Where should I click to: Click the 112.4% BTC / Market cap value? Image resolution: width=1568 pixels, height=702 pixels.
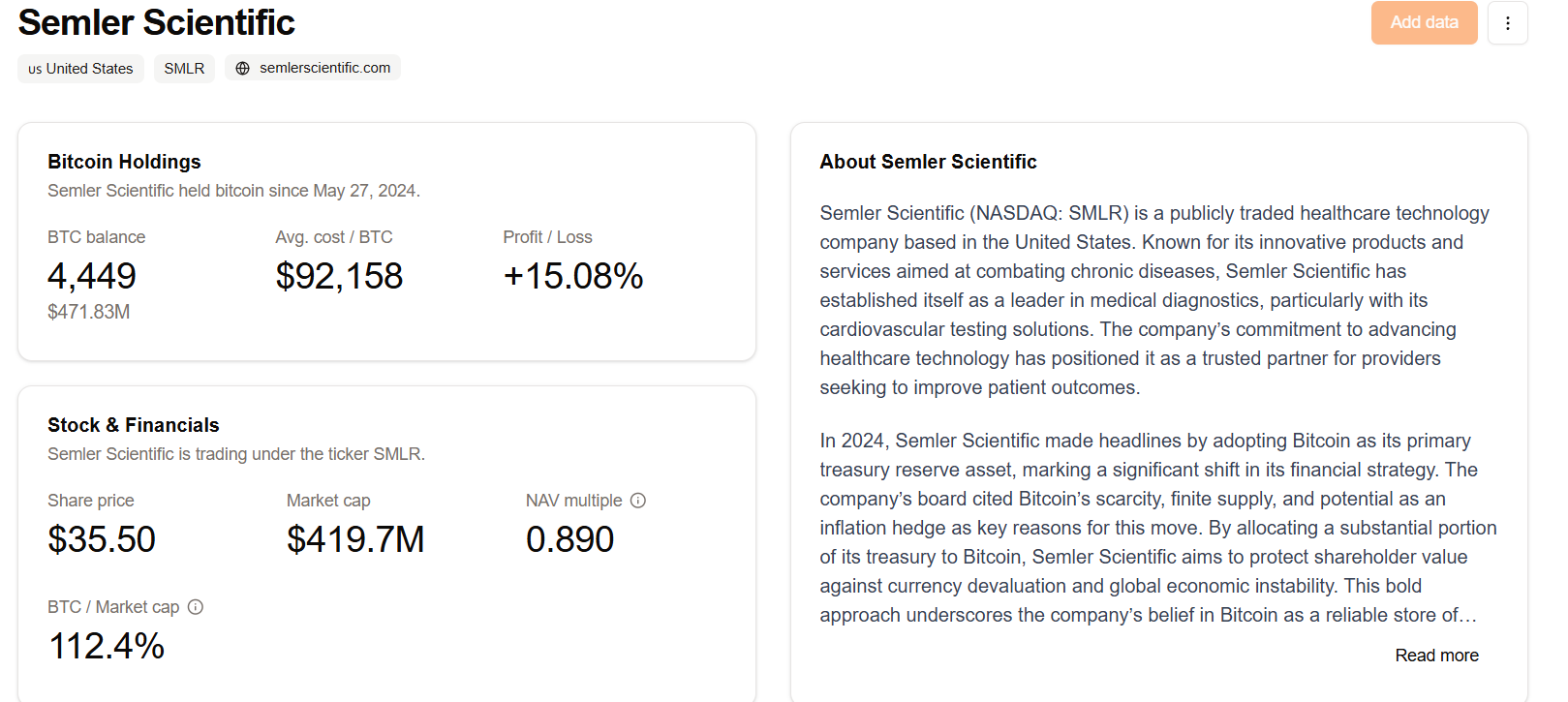tap(107, 646)
